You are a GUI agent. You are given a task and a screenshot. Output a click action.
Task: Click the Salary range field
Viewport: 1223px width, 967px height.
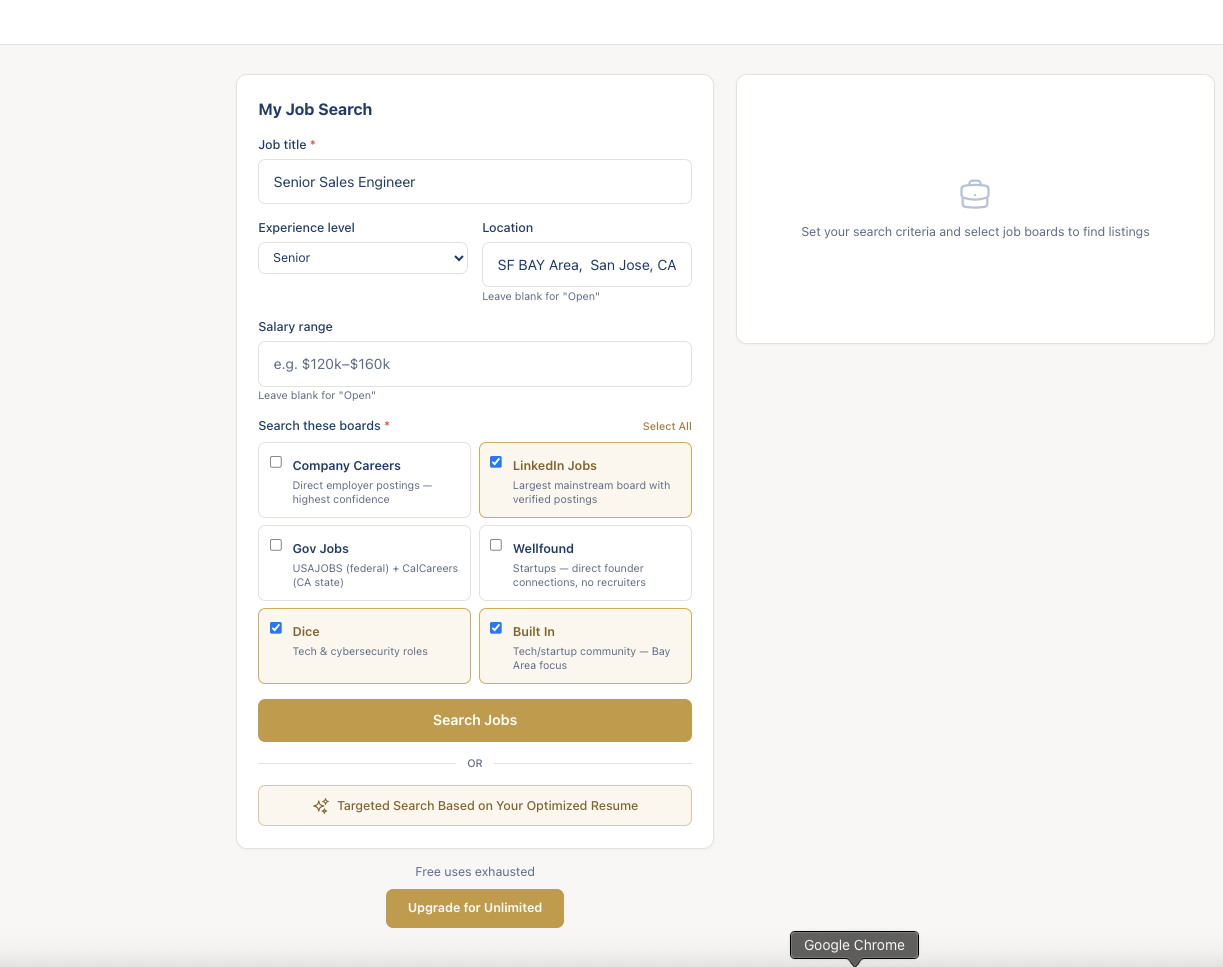click(x=475, y=364)
